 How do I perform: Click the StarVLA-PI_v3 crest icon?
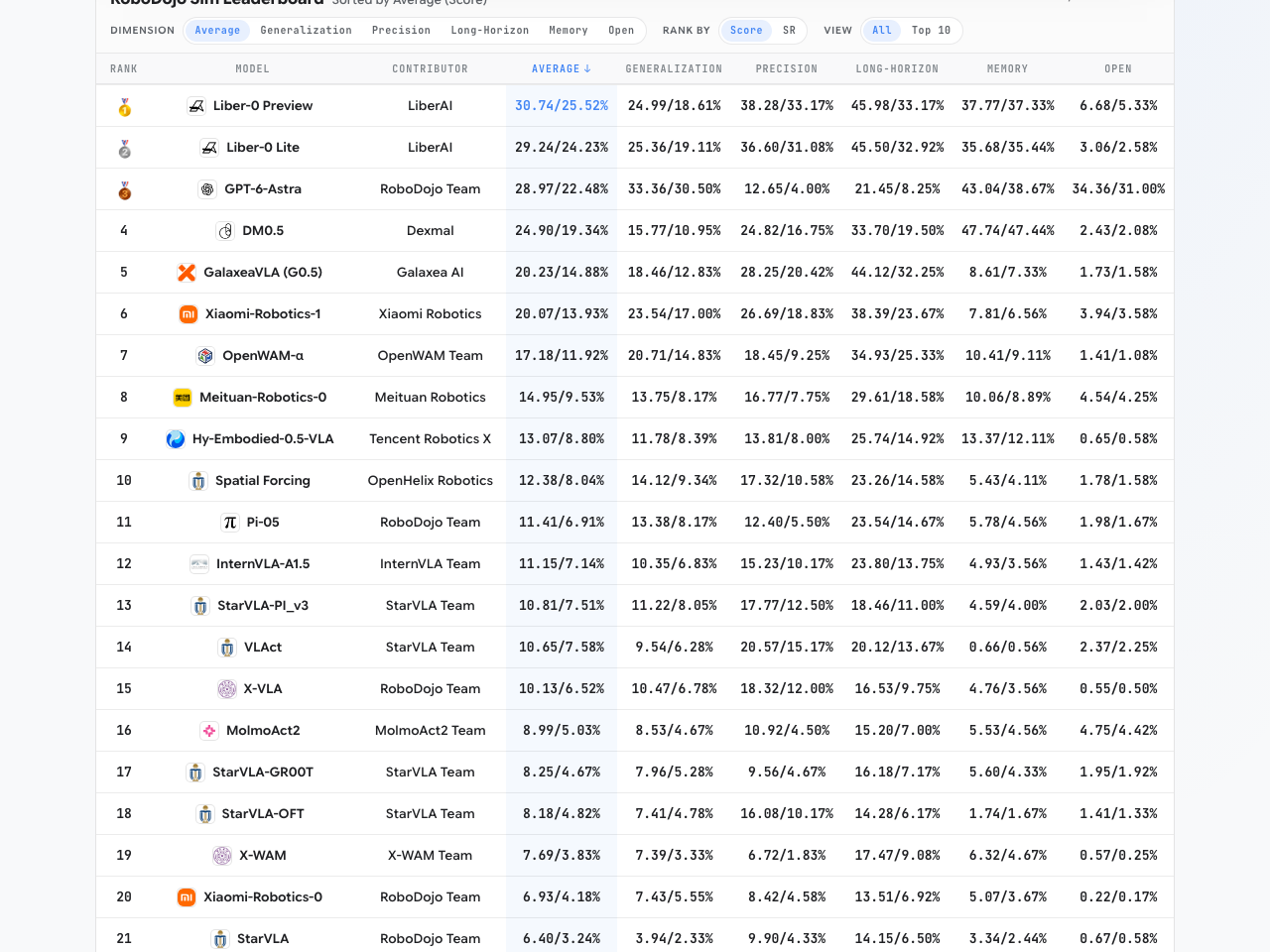click(x=200, y=606)
